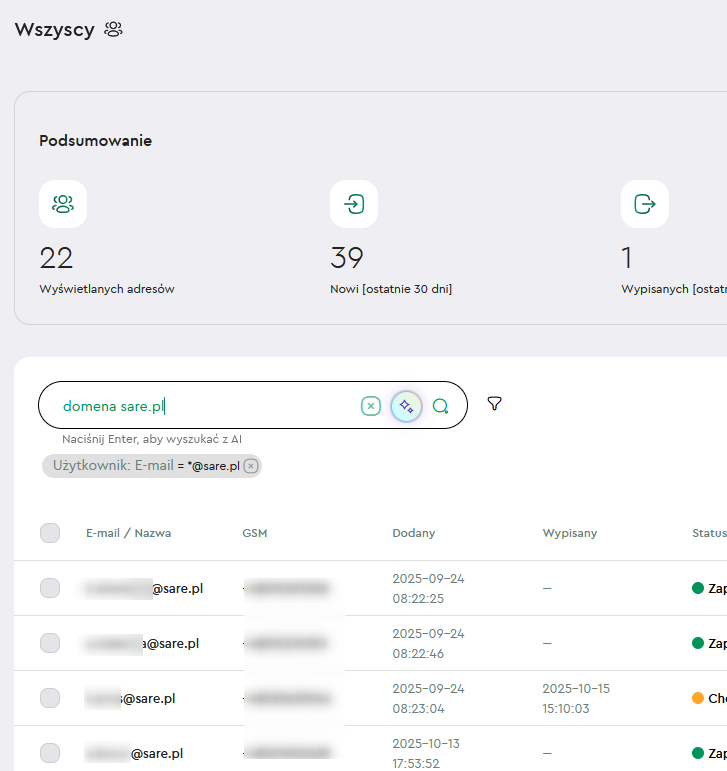Sort by the Dodany column header

point(413,533)
